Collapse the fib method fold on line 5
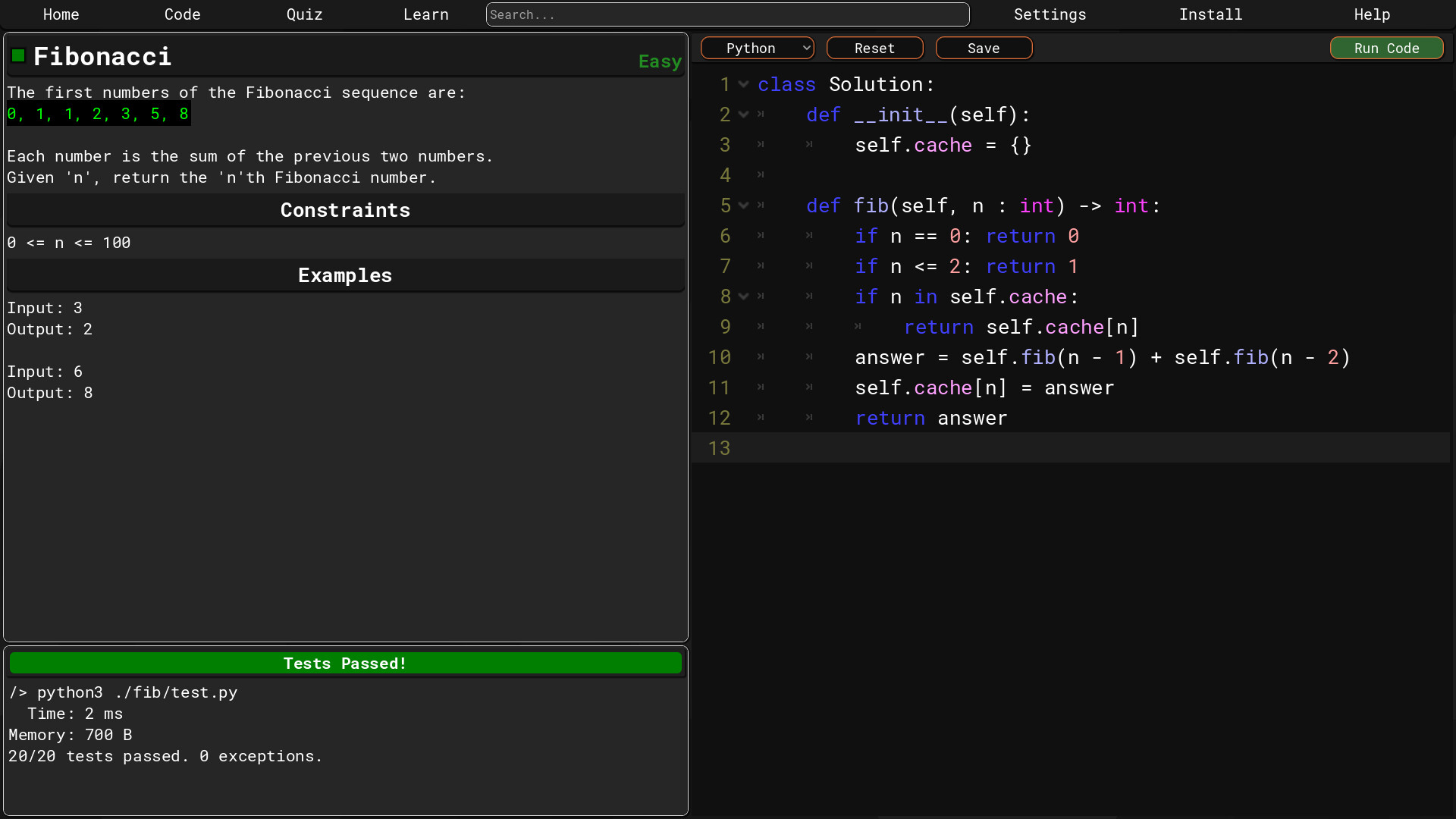Screen dimensions: 1456x819 tap(743, 205)
